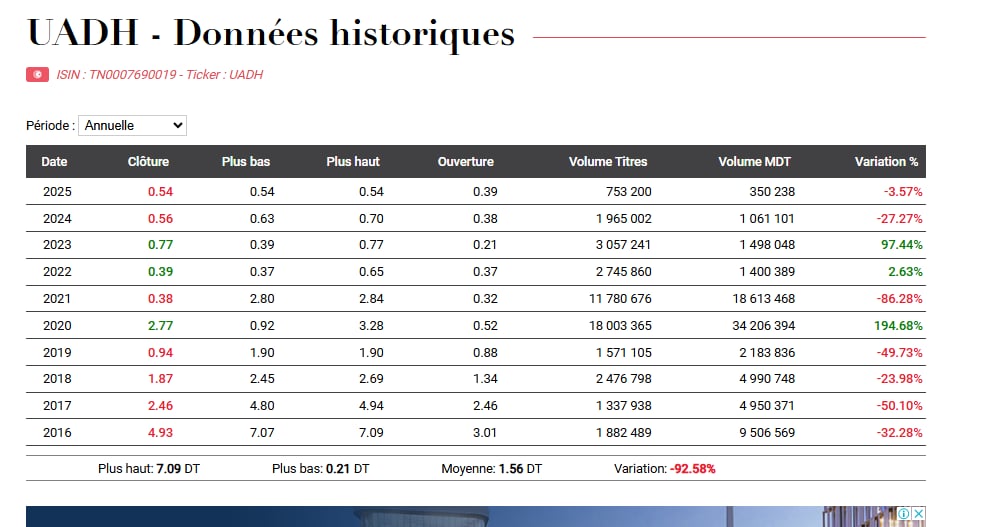Click the summary Moyenne: 1.56 DT
Viewport: 990px width, 527px height.
pos(492,469)
